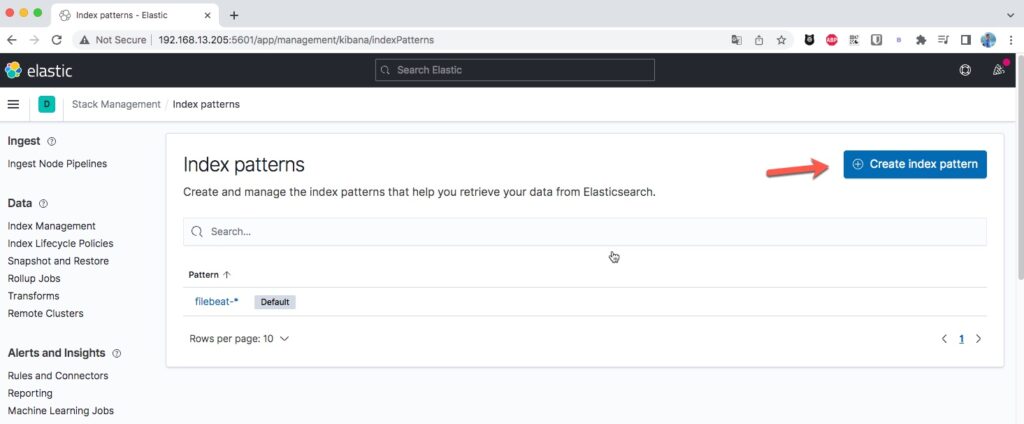Click the Not Secure warning icon
Viewport: 1024px width, 424px height.
[x=84, y=40]
